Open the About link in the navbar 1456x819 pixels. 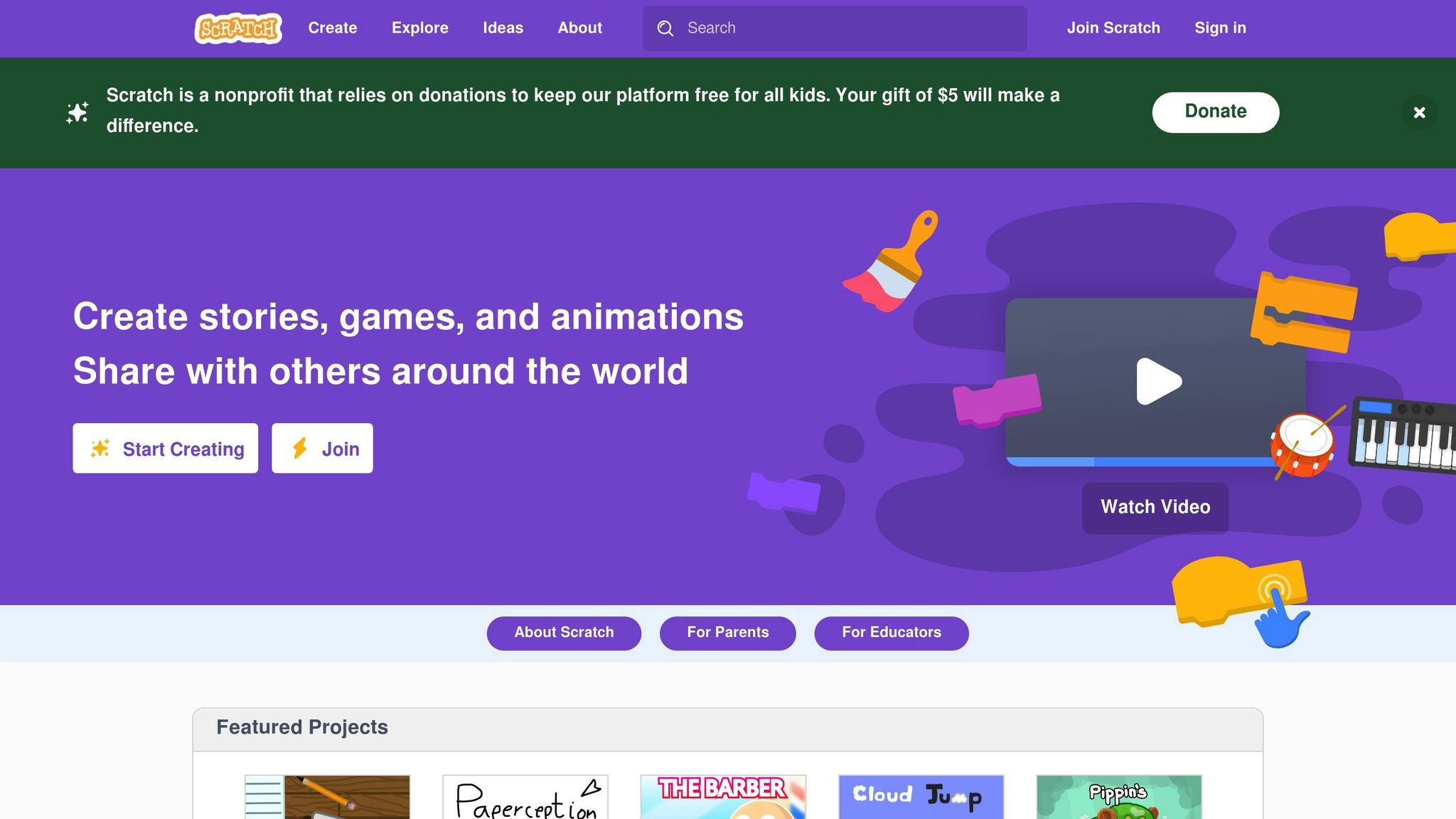coord(579,28)
